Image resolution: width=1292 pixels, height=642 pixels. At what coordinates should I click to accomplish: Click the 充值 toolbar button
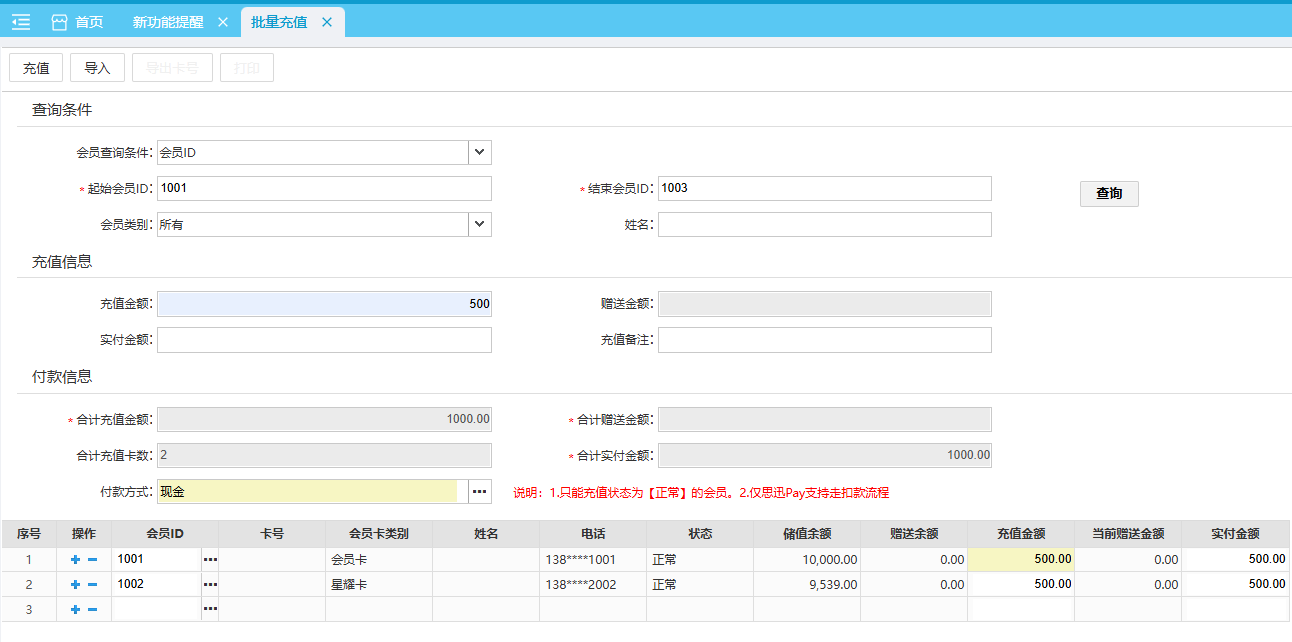point(36,68)
